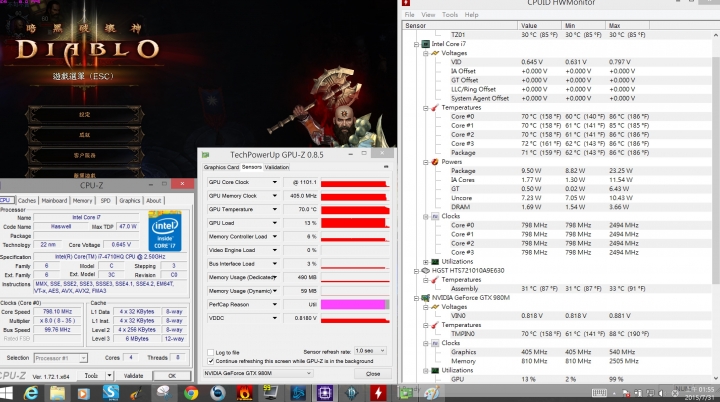Open Google Chrome from the taskbar

(191, 393)
